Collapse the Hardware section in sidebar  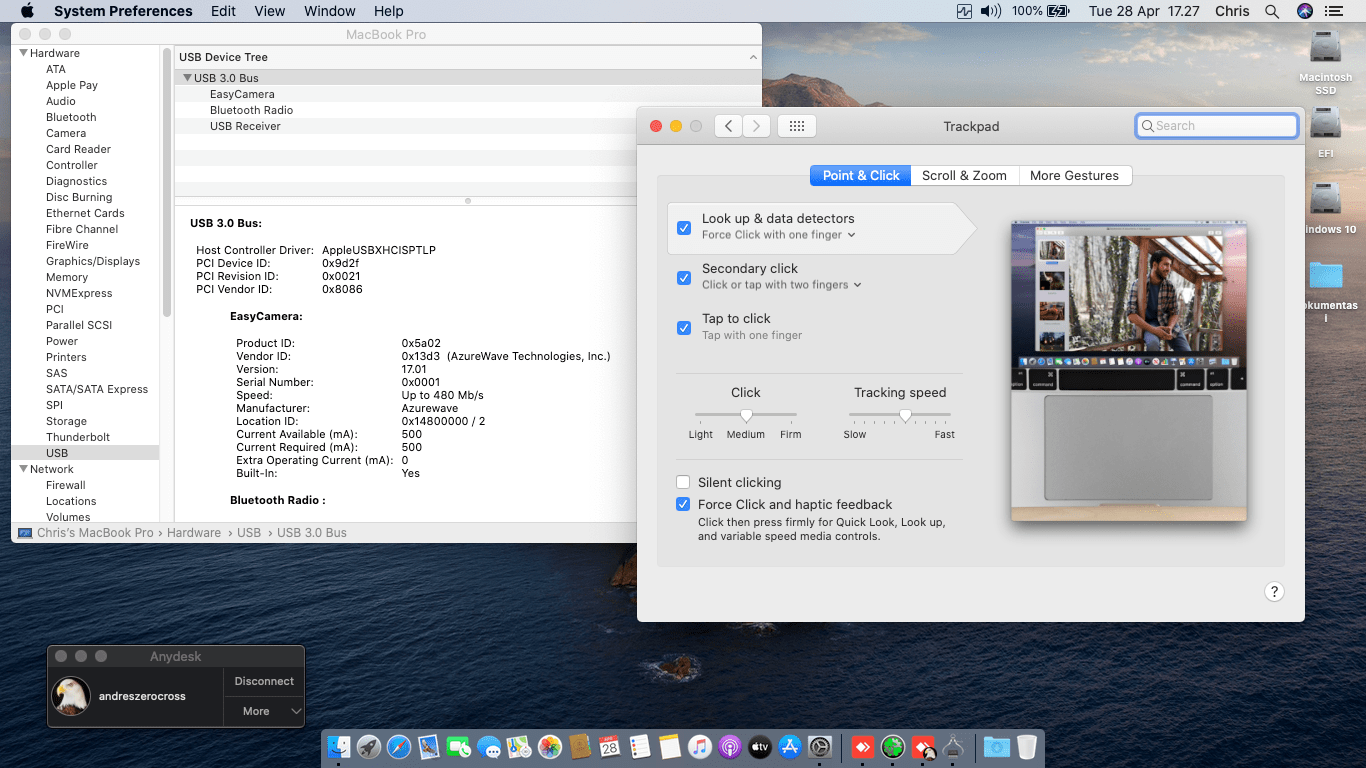pos(24,53)
